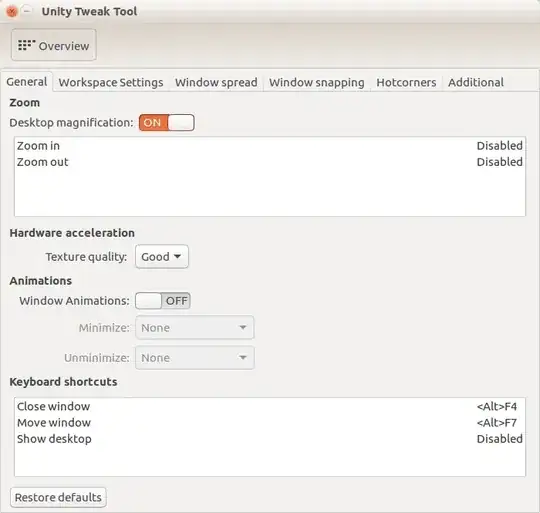Go to the Window snapping tab
The height and width of the screenshot is (513, 540).
(x=317, y=83)
